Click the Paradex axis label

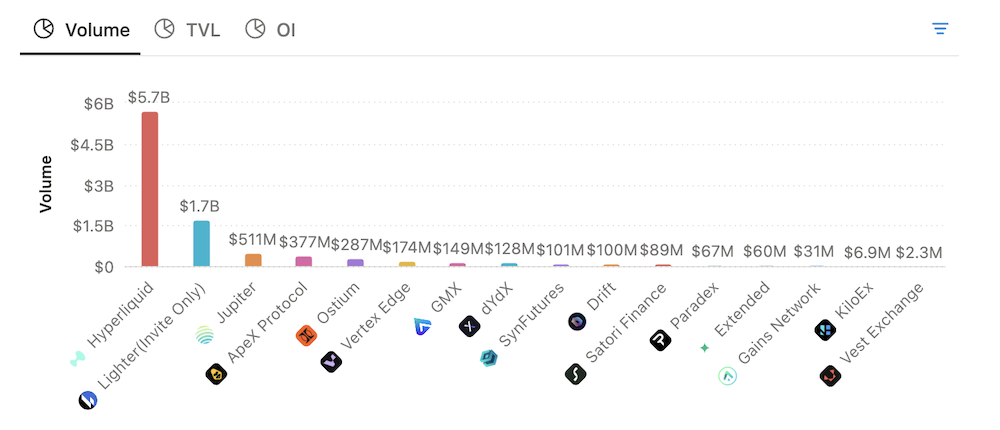(x=696, y=308)
